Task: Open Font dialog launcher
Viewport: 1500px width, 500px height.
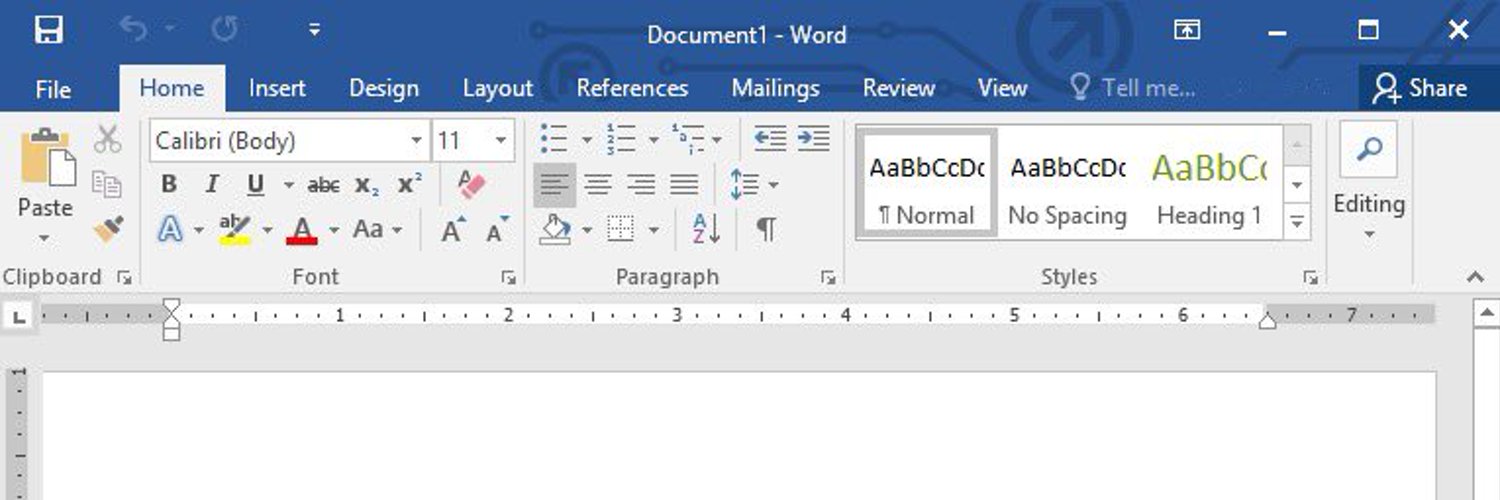Action: [508, 278]
